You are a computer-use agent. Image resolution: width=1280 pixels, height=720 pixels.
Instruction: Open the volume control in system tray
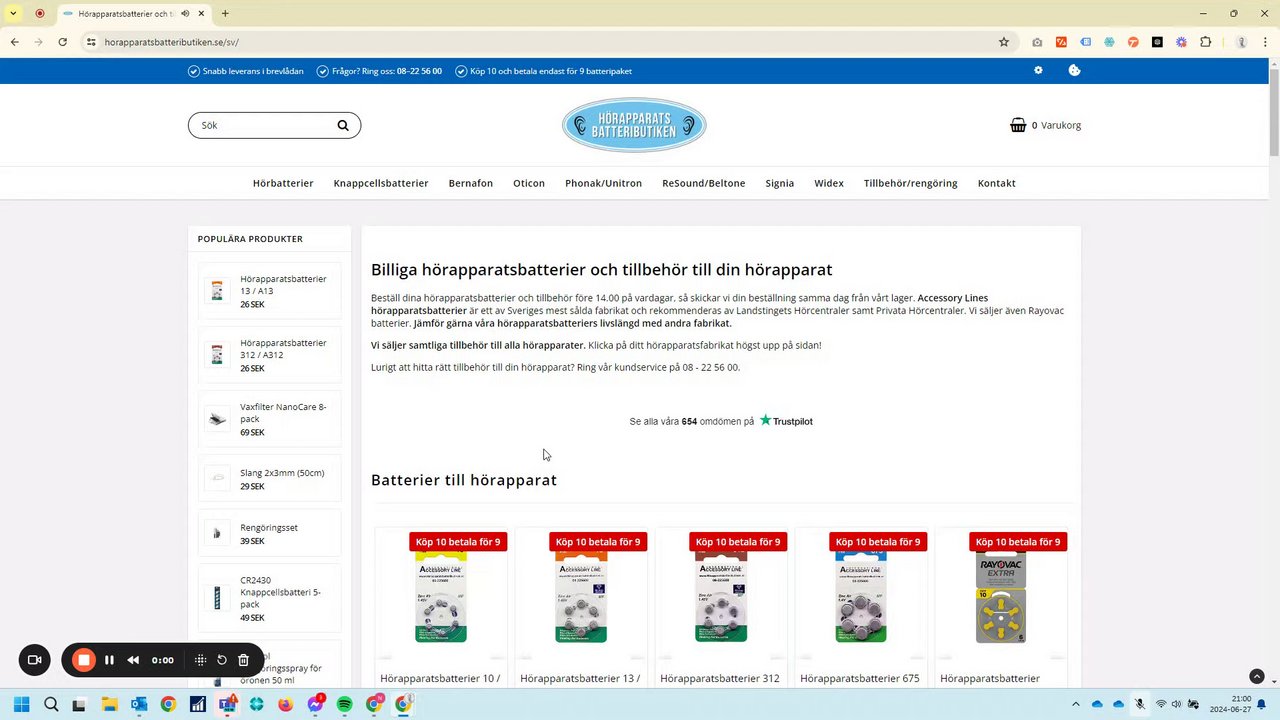tap(1176, 704)
